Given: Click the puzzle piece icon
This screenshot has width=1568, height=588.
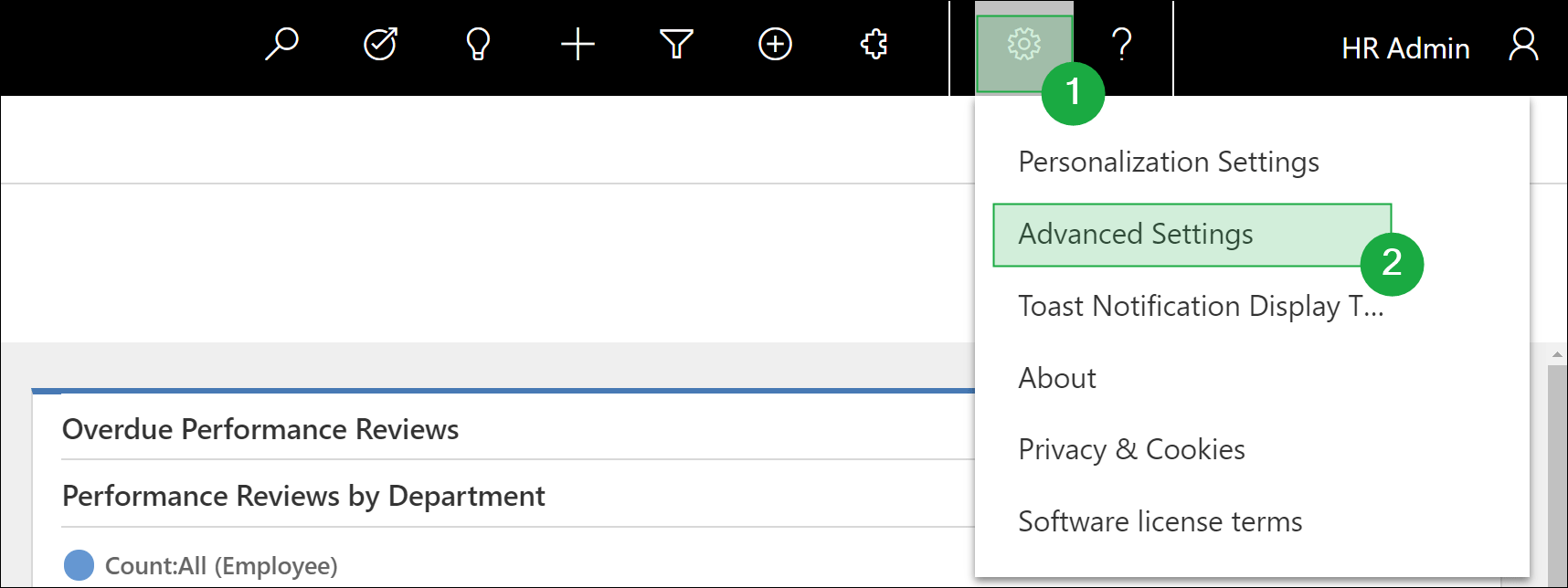Looking at the screenshot, I should pos(874,44).
